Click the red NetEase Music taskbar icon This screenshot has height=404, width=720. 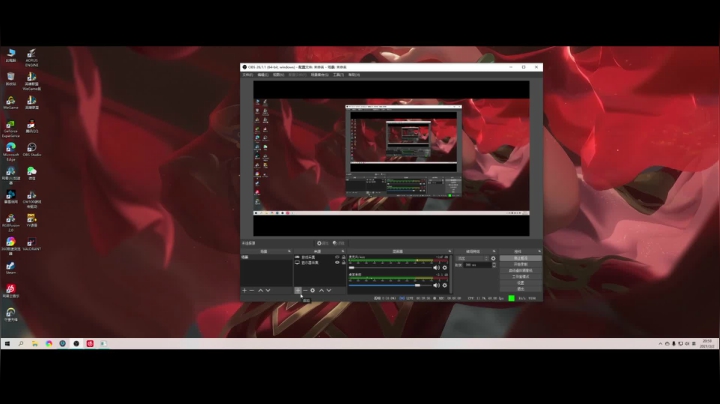click(x=90, y=343)
